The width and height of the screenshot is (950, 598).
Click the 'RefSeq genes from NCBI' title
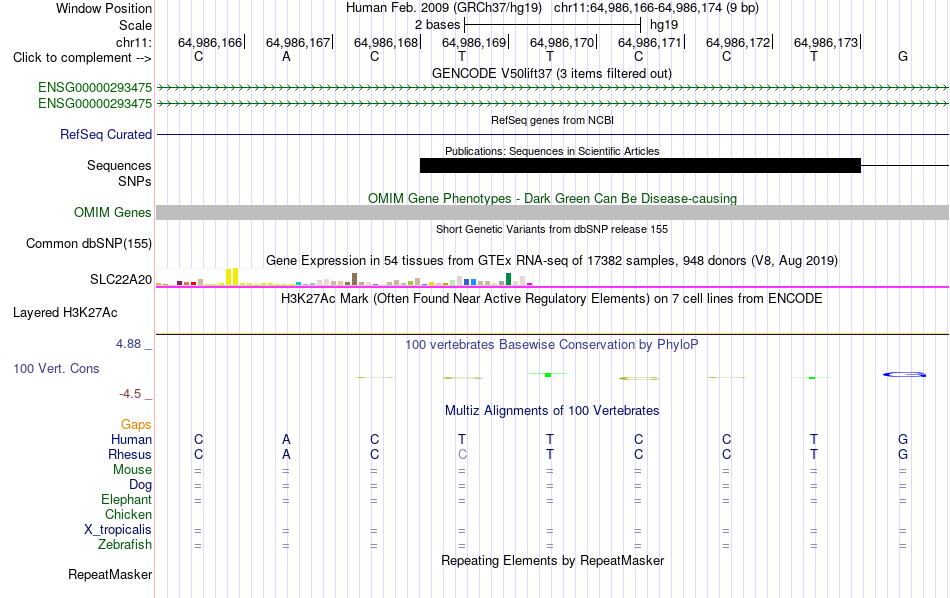tap(552, 120)
